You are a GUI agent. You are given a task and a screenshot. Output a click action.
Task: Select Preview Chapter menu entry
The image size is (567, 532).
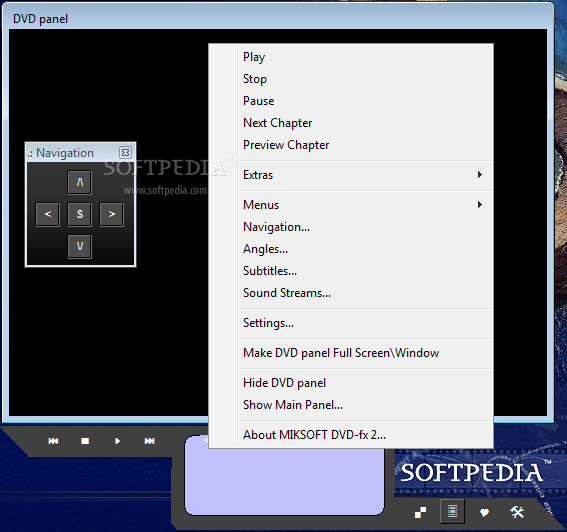[x=366, y=145]
